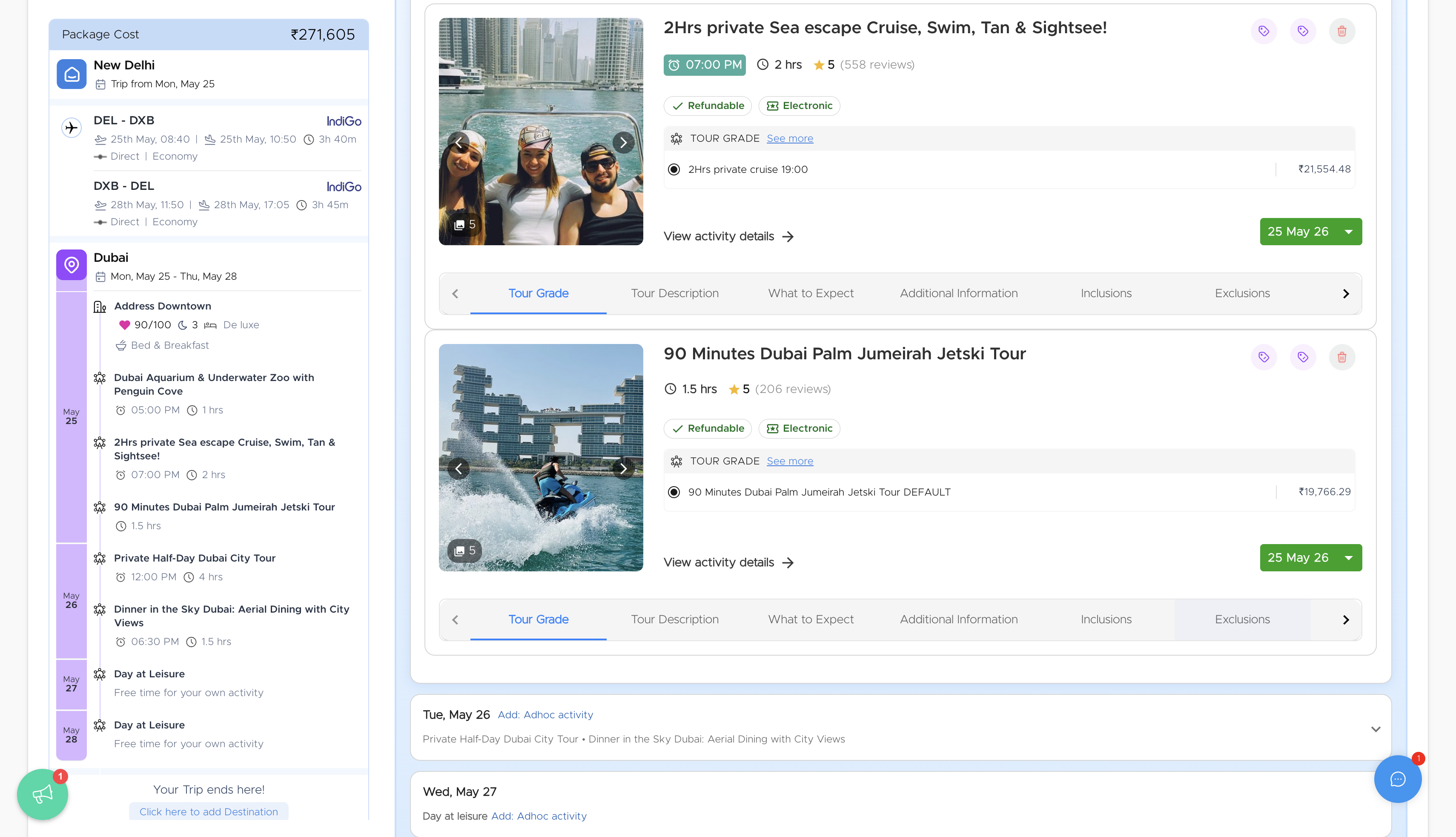
Task: Open Inclusions tab on cruise card
Action: tap(1106, 293)
